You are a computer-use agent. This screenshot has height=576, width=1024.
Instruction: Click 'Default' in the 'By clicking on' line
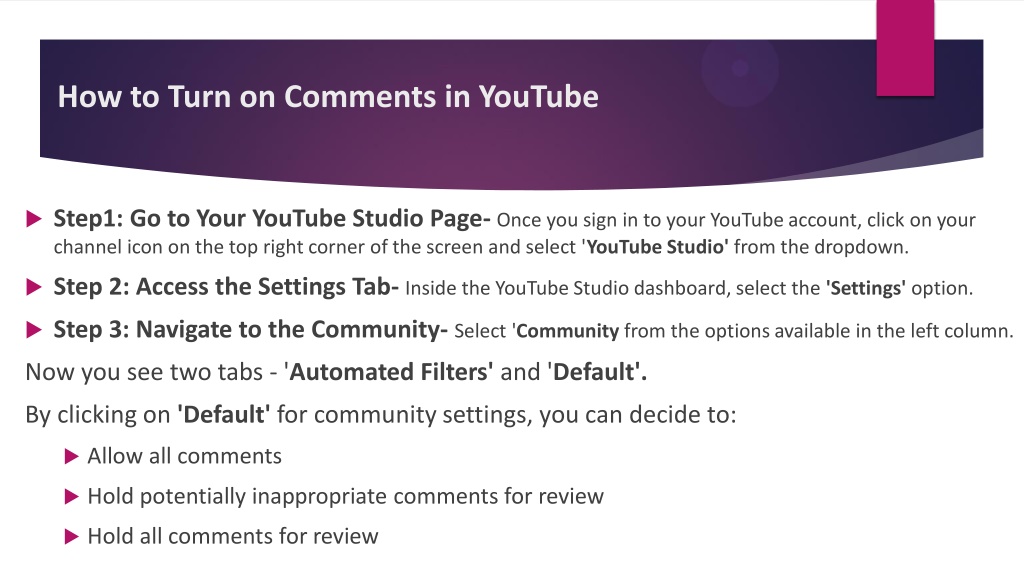click(x=223, y=415)
